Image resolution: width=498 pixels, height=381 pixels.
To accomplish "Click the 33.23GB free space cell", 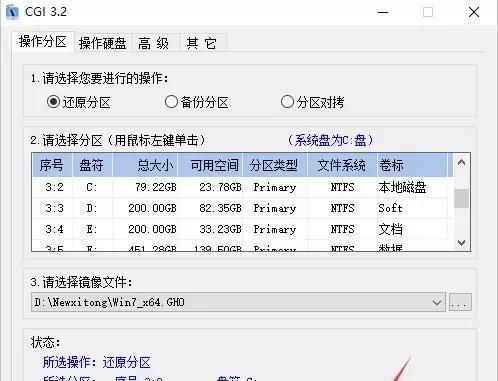I will tap(220, 229).
